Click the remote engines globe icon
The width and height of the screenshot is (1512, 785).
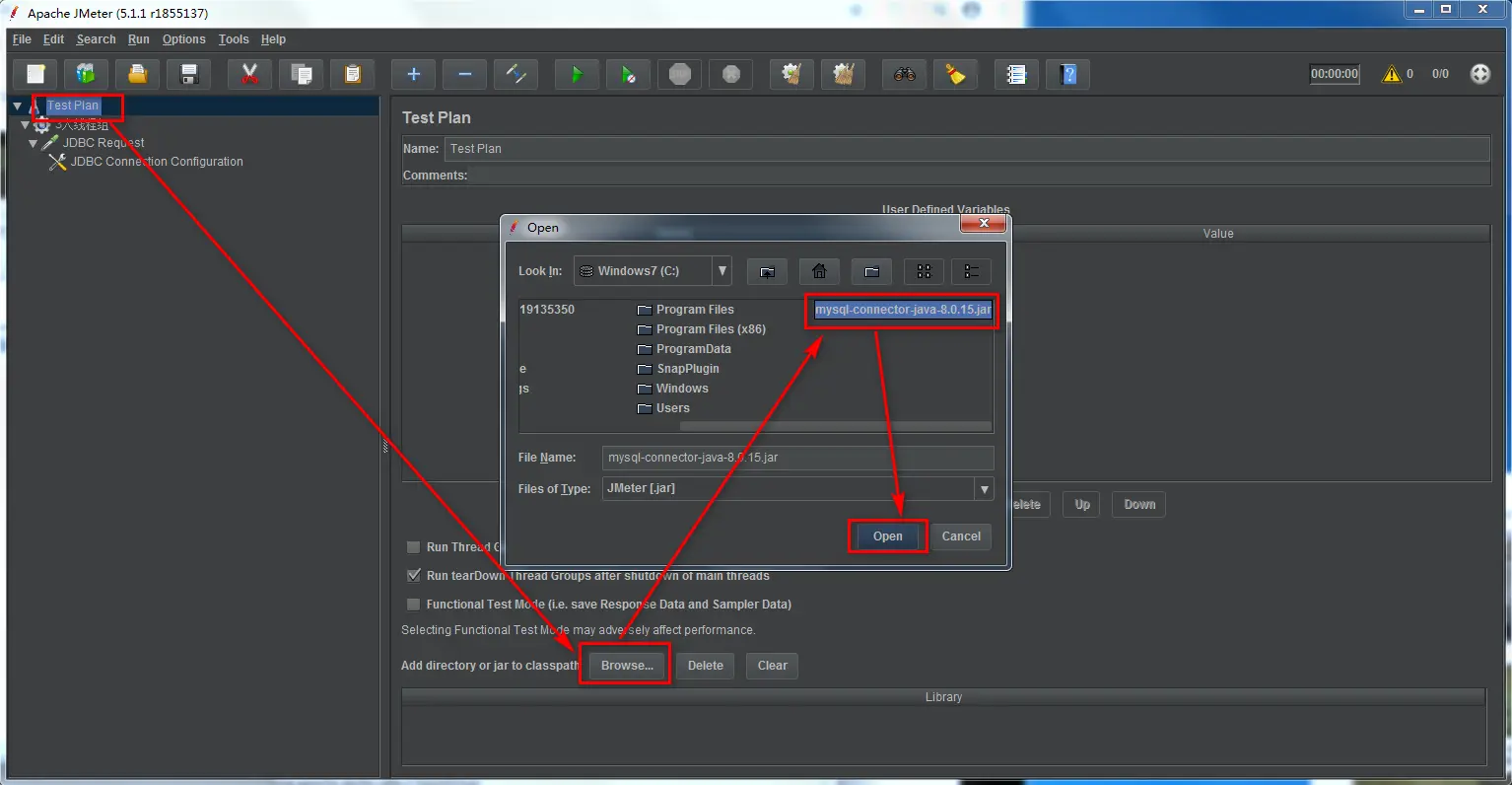click(x=1480, y=74)
